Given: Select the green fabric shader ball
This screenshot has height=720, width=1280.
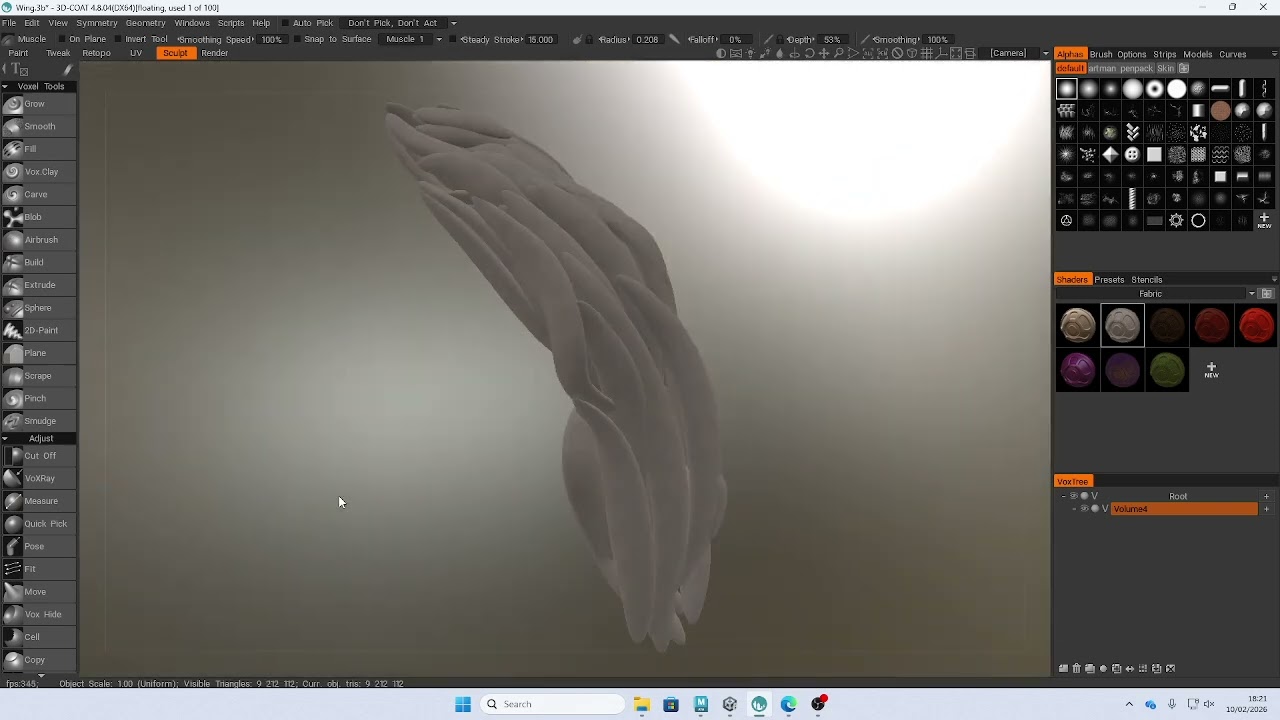Looking at the screenshot, I should click(1167, 371).
